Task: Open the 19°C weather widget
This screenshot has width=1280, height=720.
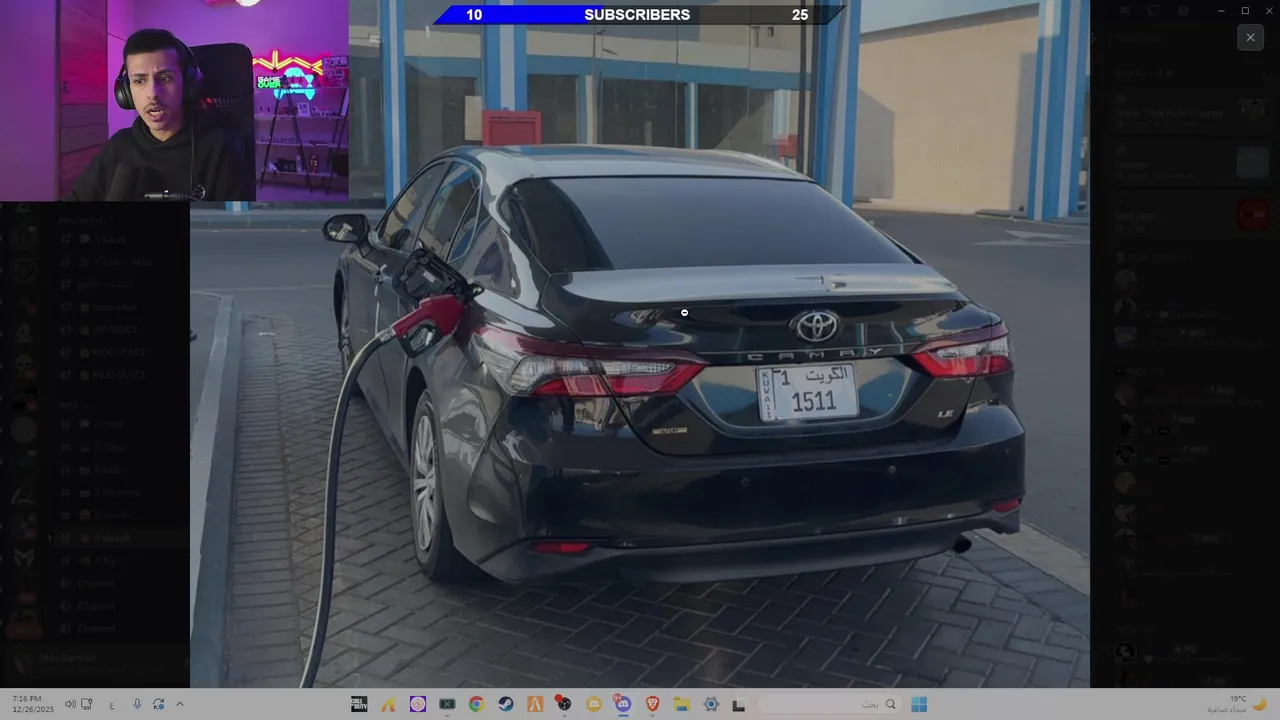Action: [1238, 704]
